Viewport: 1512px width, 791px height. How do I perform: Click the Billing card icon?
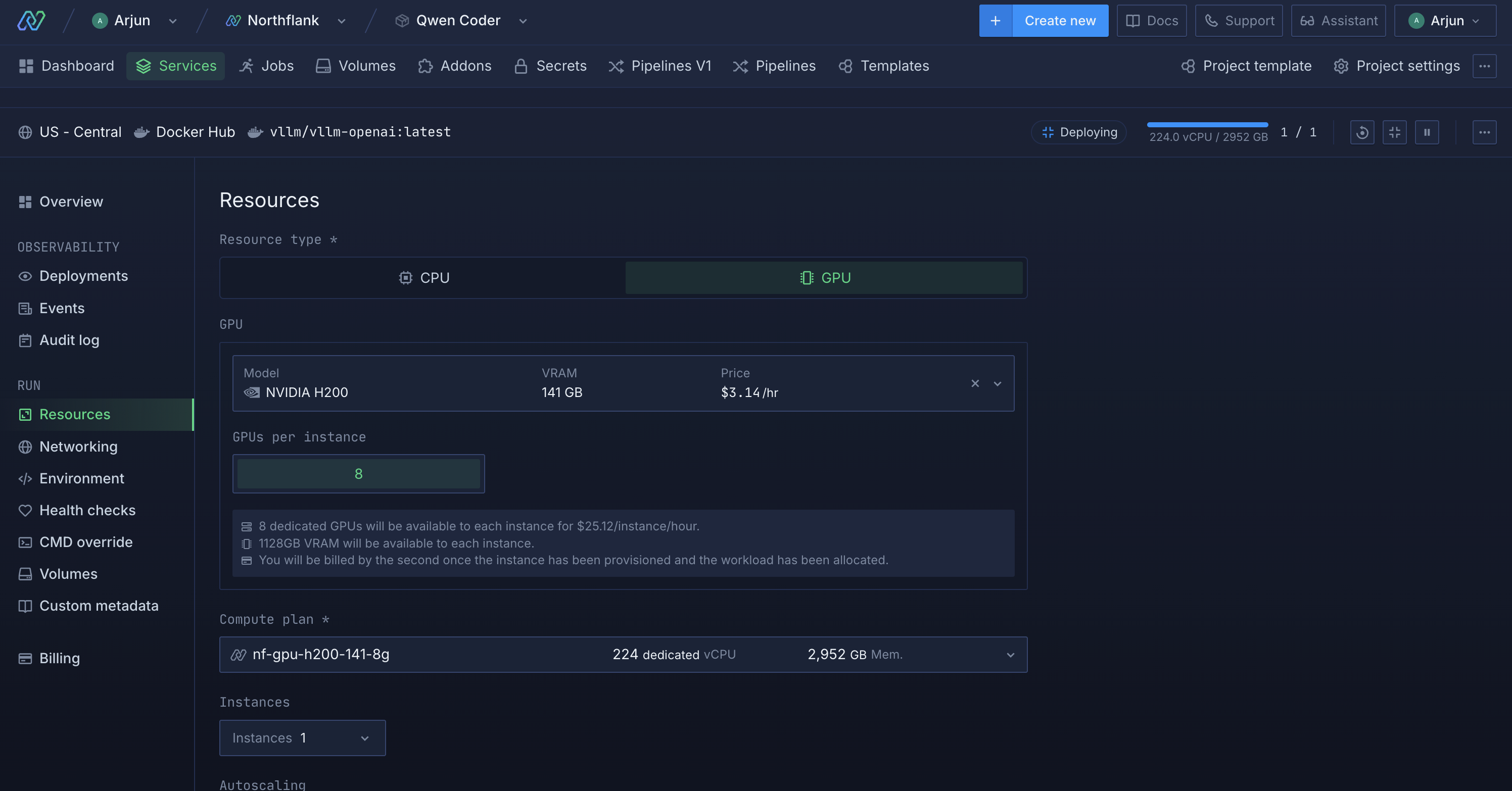tap(25, 658)
